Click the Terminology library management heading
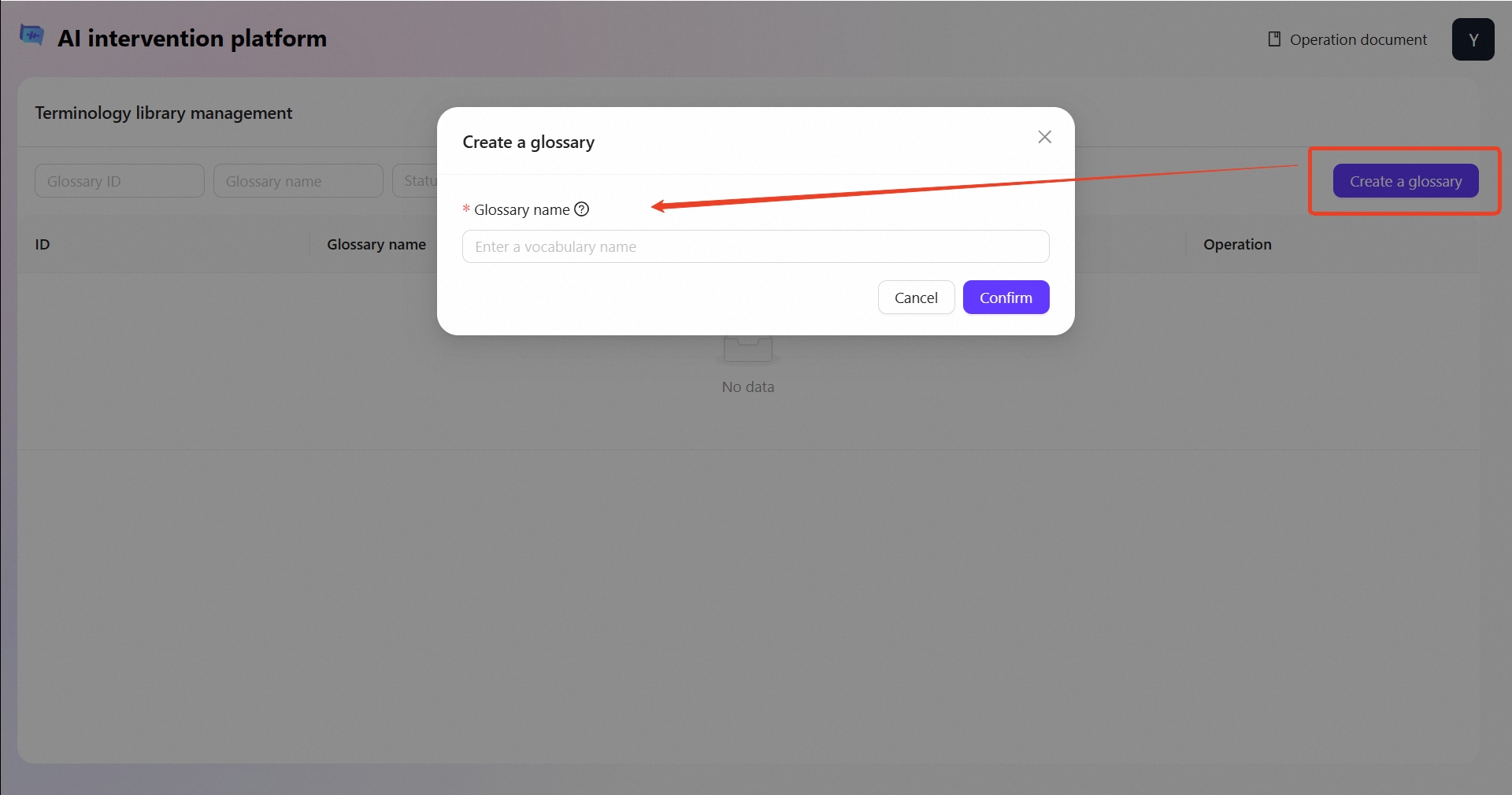This screenshot has width=1512, height=795. [163, 113]
